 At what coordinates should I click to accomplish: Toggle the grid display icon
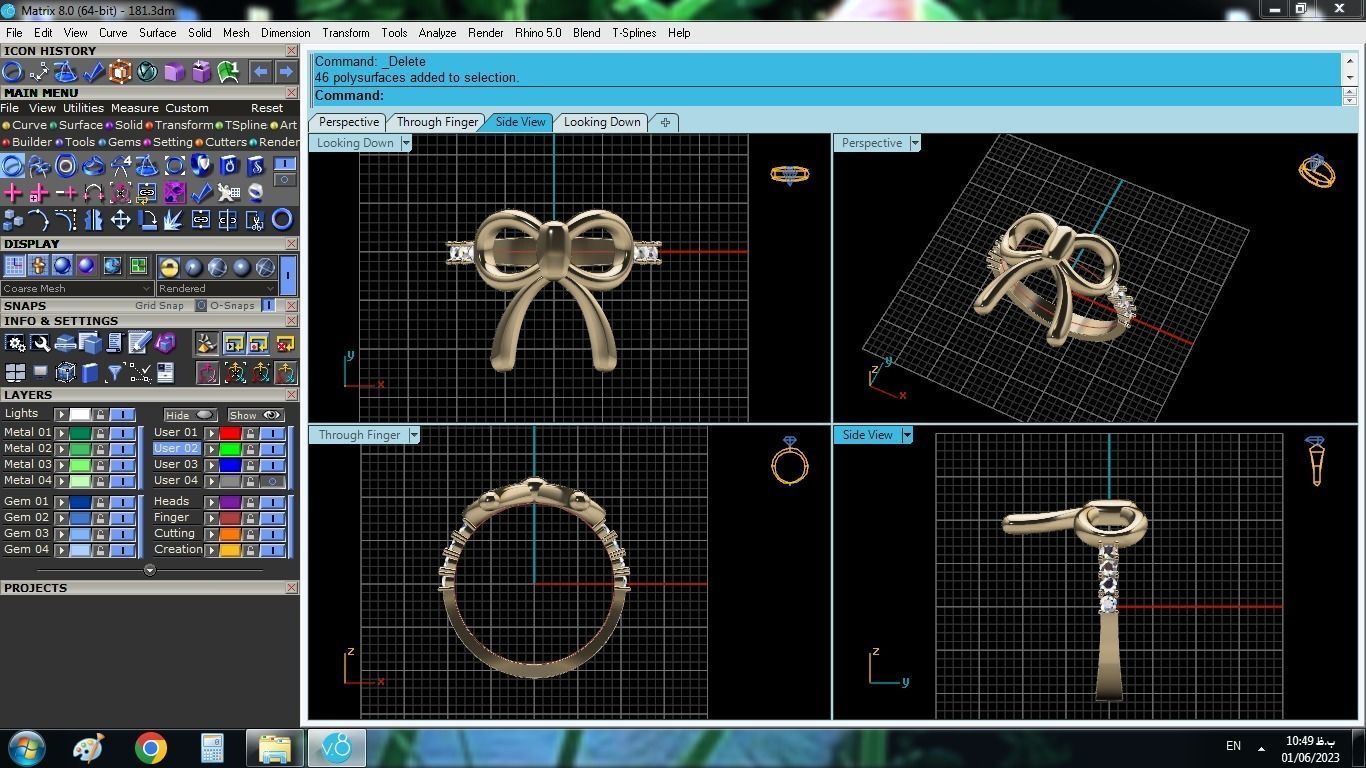click(x=14, y=265)
